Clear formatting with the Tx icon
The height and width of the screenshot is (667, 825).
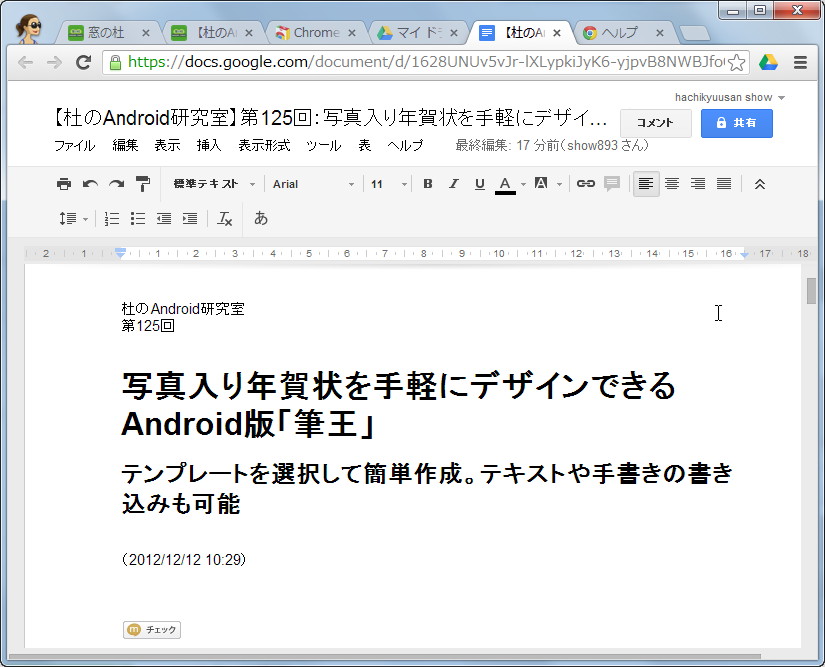[x=223, y=218]
